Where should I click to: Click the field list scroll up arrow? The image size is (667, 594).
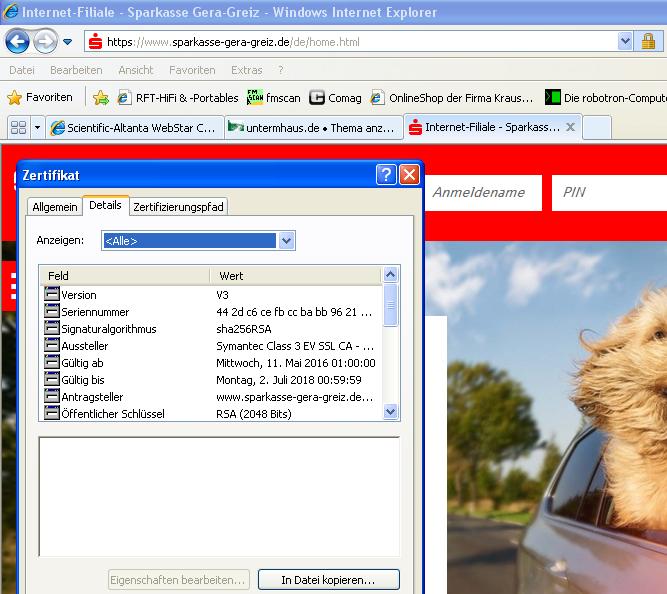coord(391,275)
